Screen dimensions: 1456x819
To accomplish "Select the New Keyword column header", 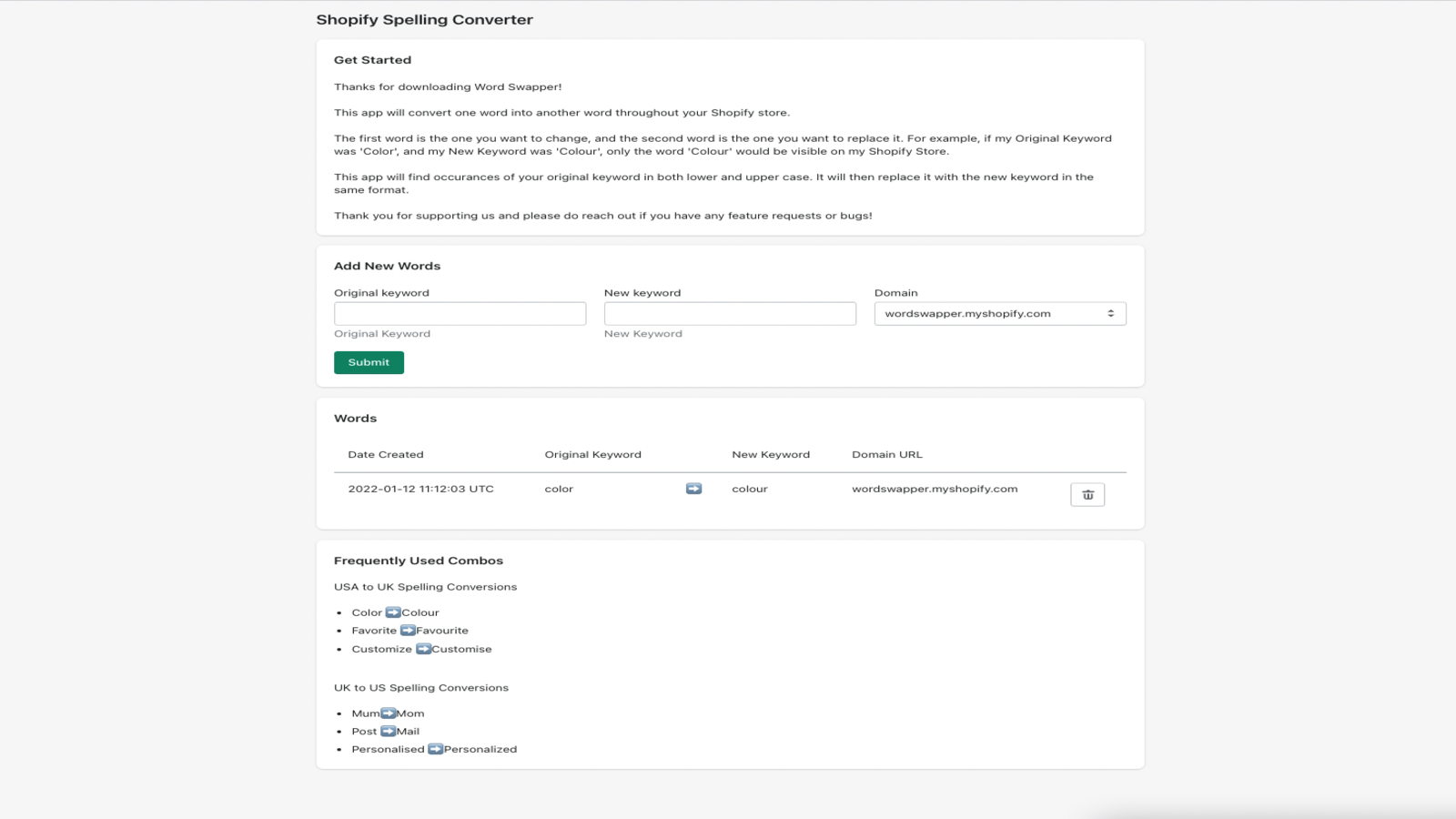I will click(771, 454).
